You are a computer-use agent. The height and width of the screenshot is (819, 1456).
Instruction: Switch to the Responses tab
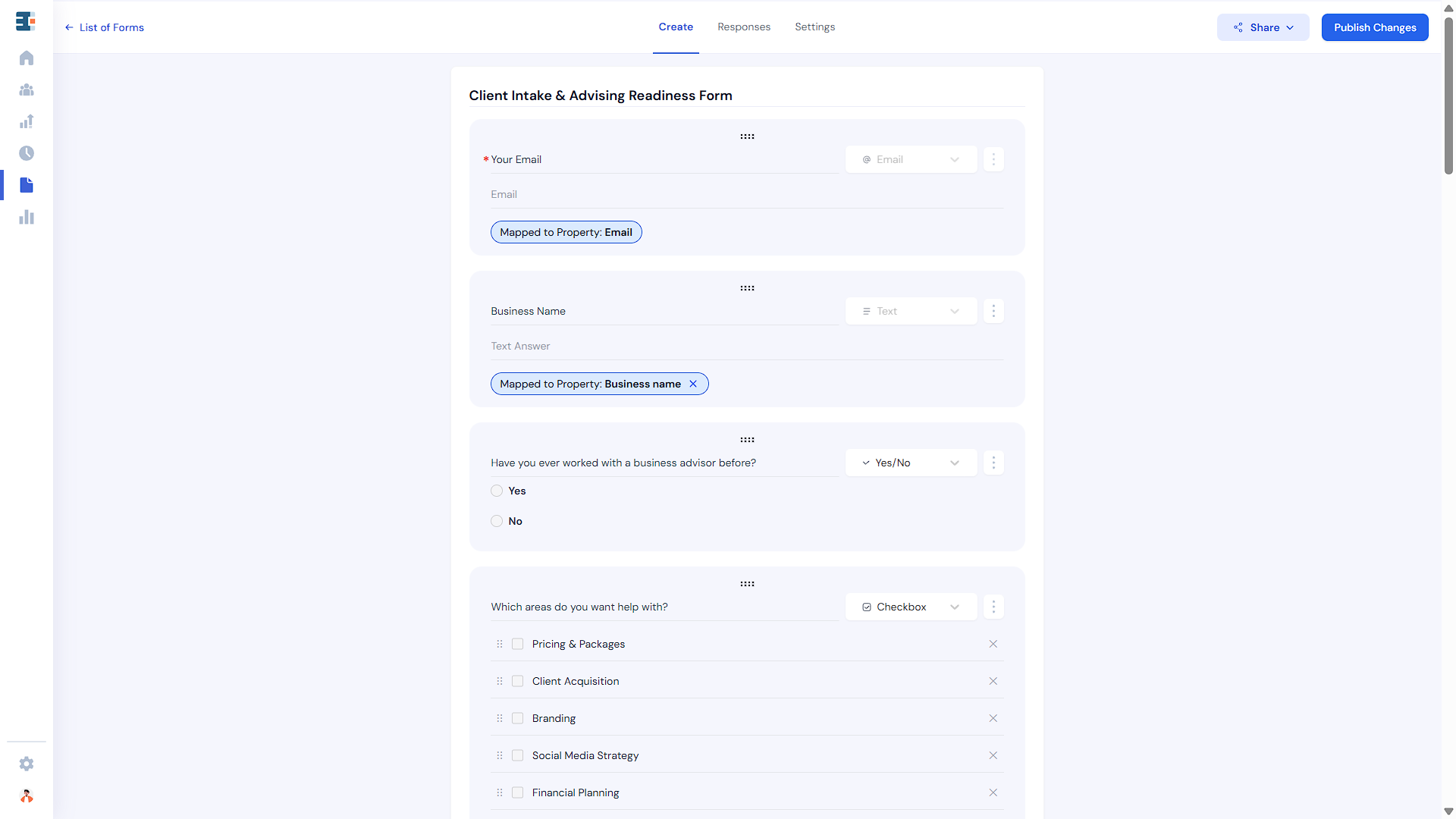743,27
